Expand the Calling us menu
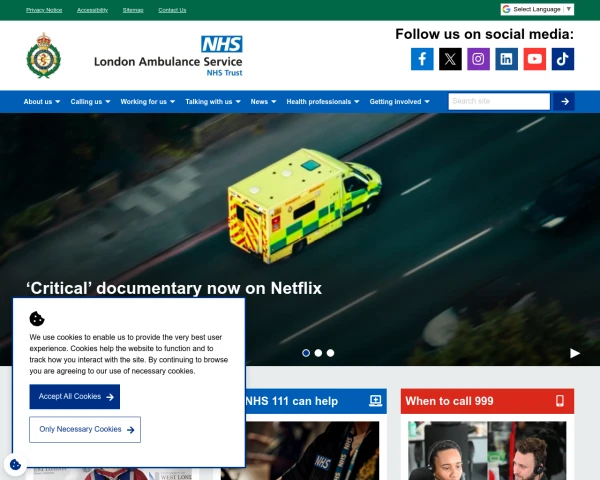This screenshot has width=600, height=480. [x=90, y=102]
